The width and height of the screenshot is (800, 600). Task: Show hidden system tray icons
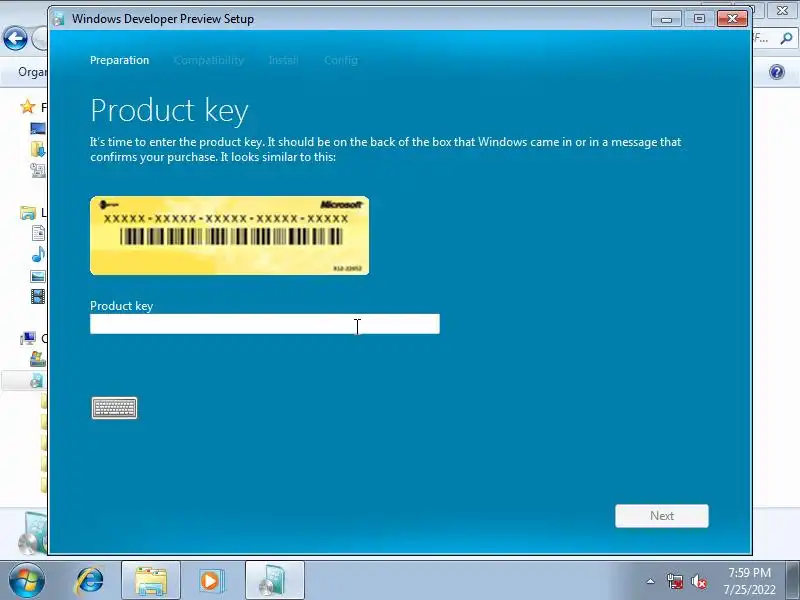point(650,581)
